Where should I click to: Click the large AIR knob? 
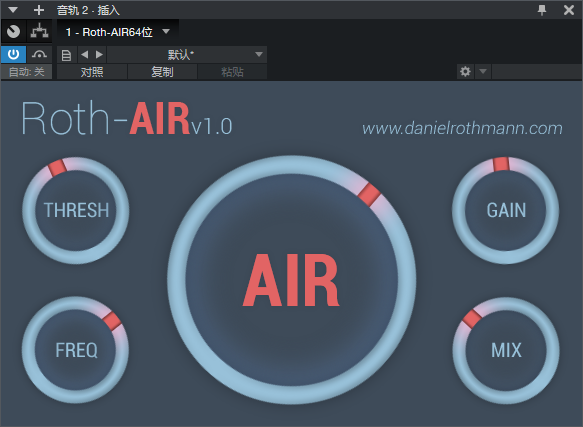coord(292,280)
